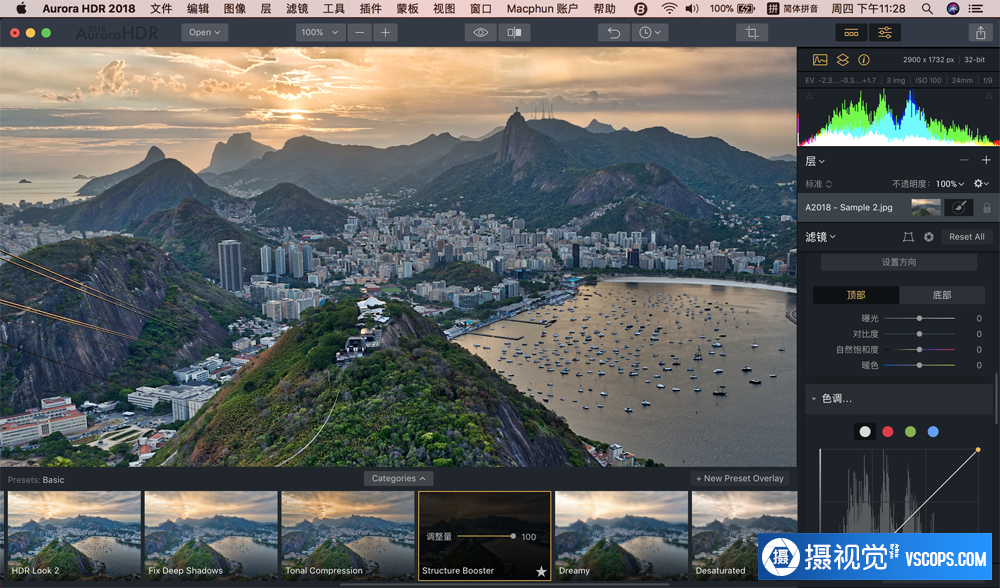Viewport: 1000px width, 588px height.
Task: Click New Preset Overlay button
Action: coord(740,478)
